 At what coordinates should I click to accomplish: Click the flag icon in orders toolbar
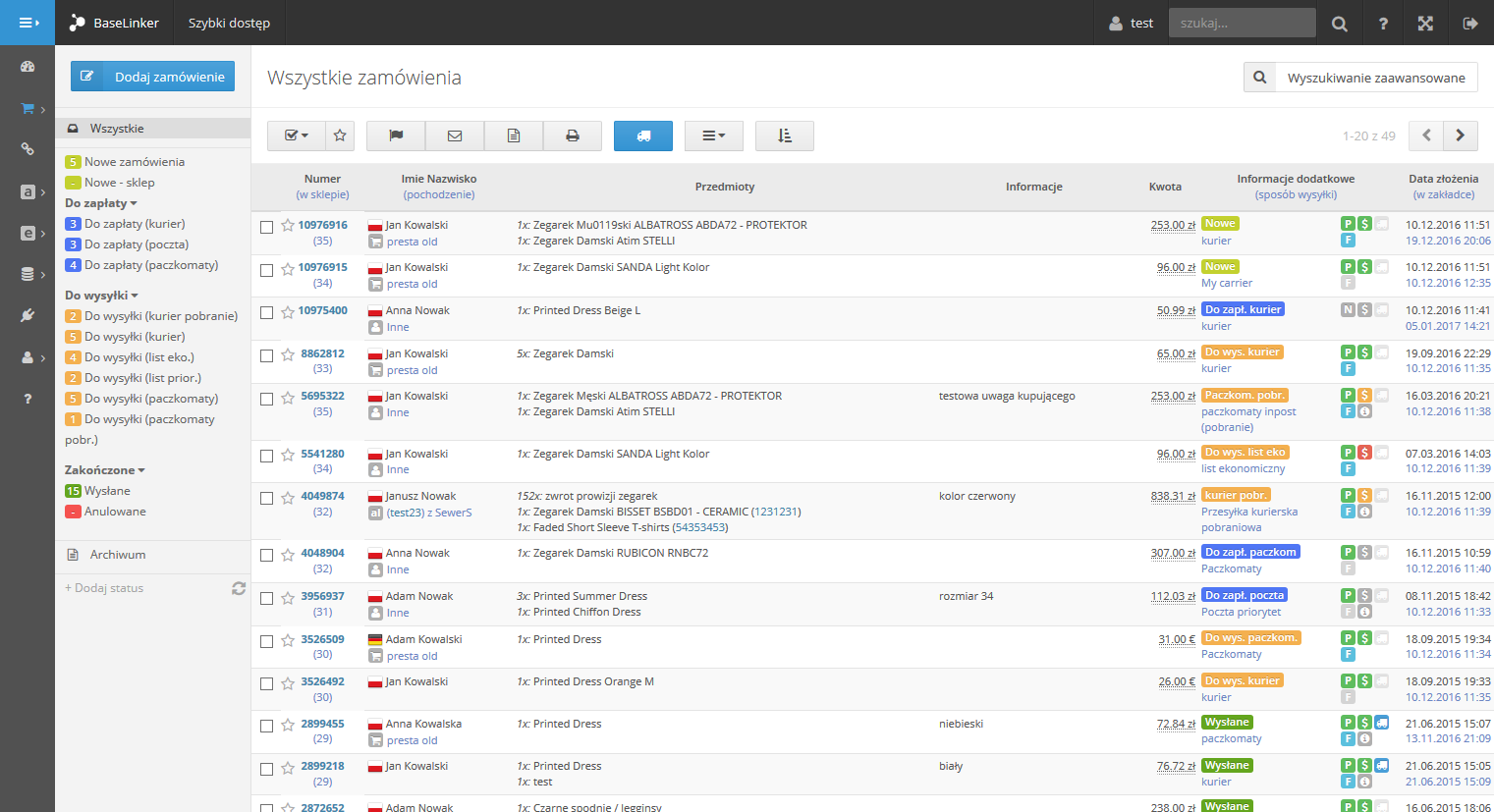[396, 135]
